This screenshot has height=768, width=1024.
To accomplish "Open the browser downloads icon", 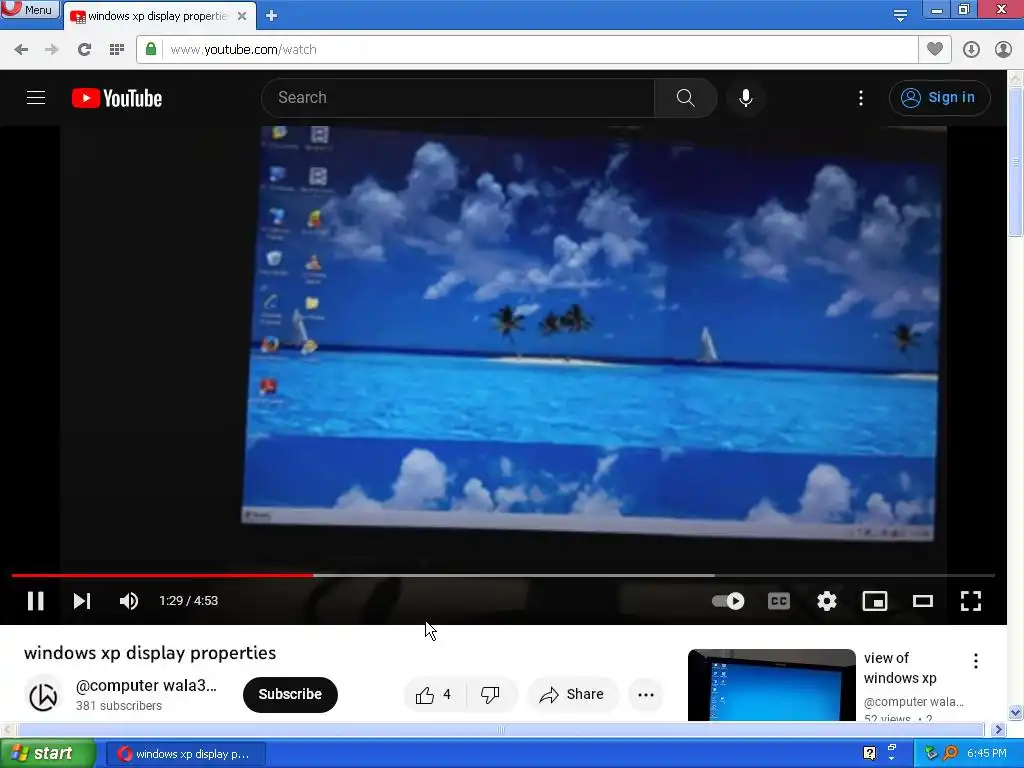I will (x=971, y=50).
